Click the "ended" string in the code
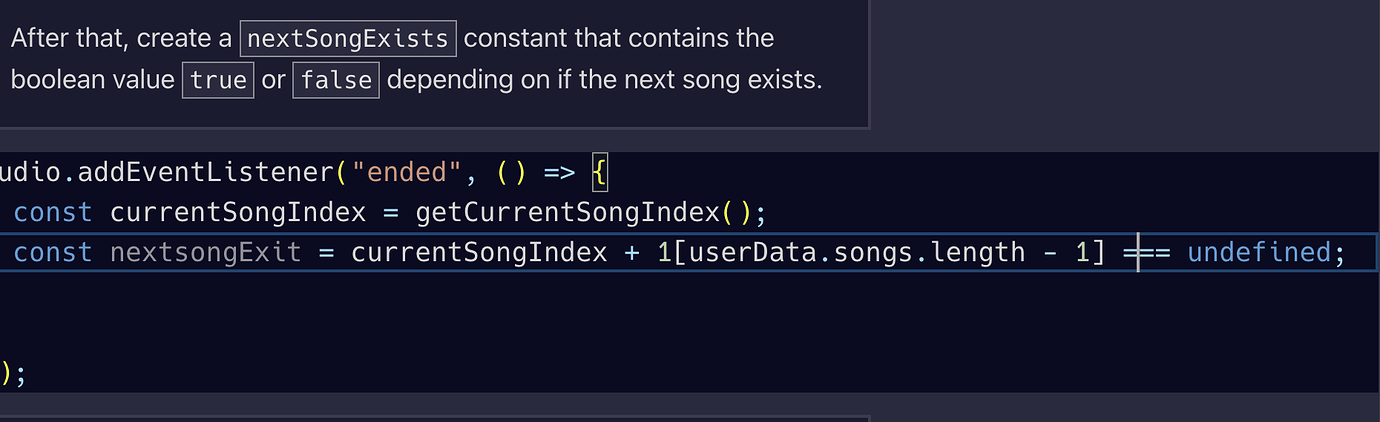 [406, 173]
